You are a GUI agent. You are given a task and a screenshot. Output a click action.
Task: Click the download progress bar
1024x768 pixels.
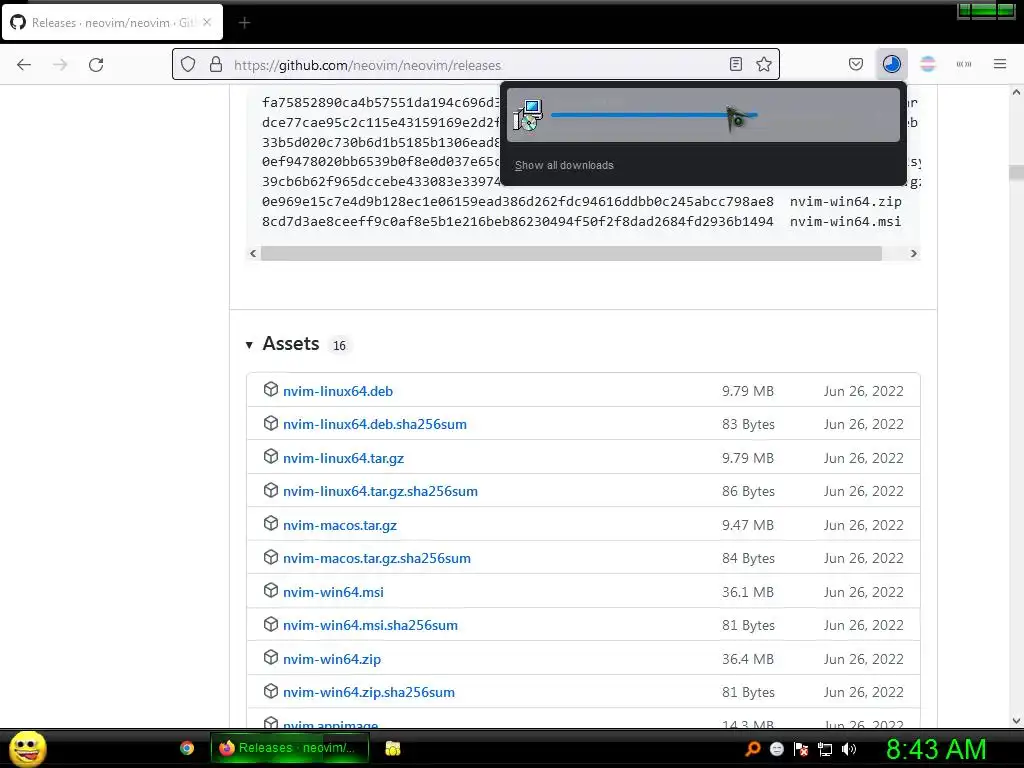pos(654,115)
